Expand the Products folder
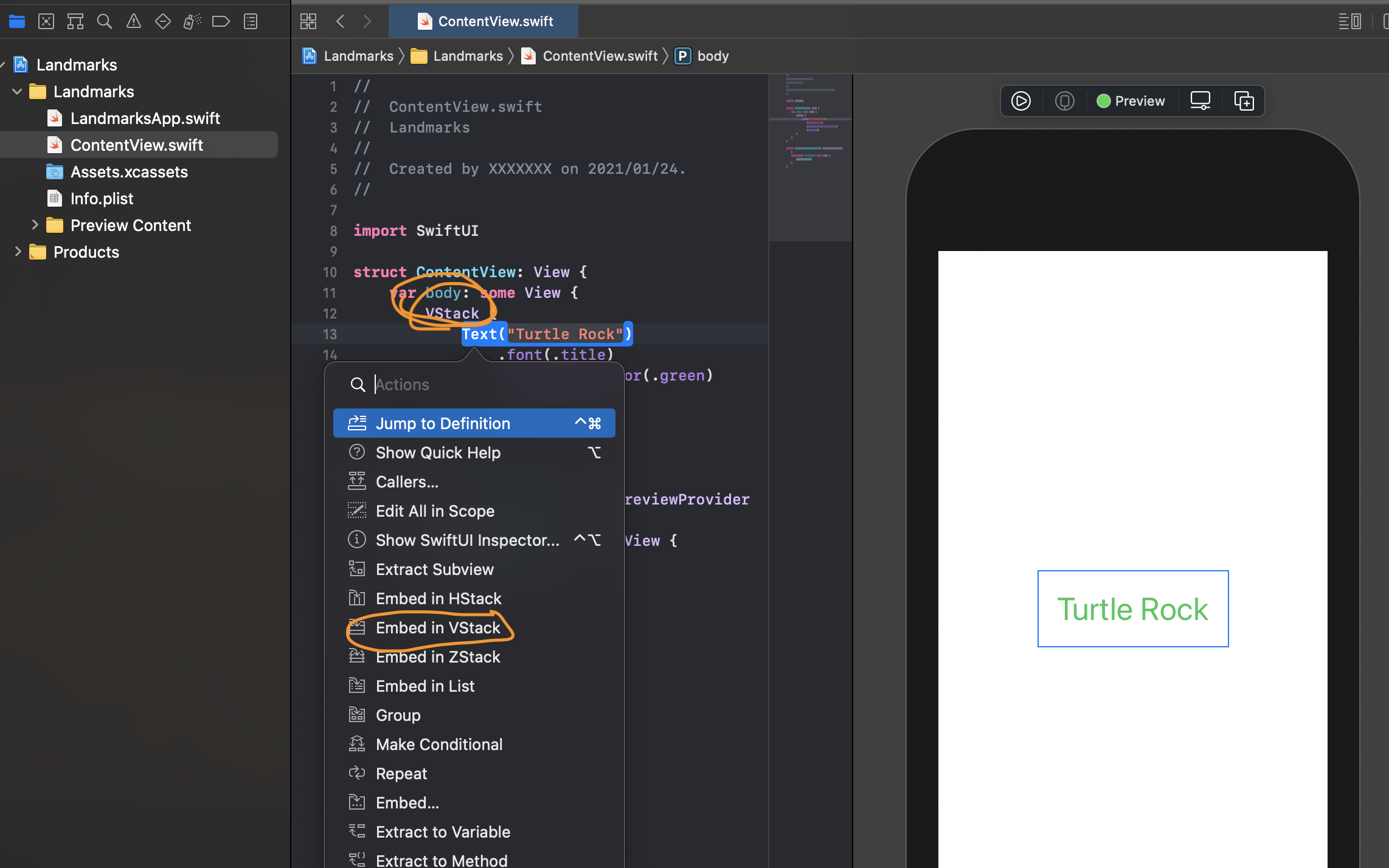This screenshot has height=868, width=1389. pyautogui.click(x=18, y=252)
